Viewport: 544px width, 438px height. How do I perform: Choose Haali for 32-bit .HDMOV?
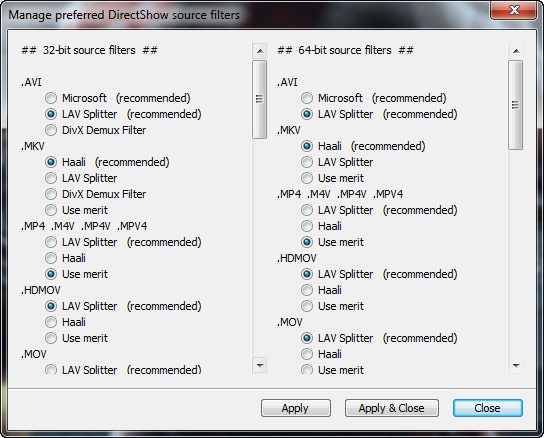tap(51, 322)
